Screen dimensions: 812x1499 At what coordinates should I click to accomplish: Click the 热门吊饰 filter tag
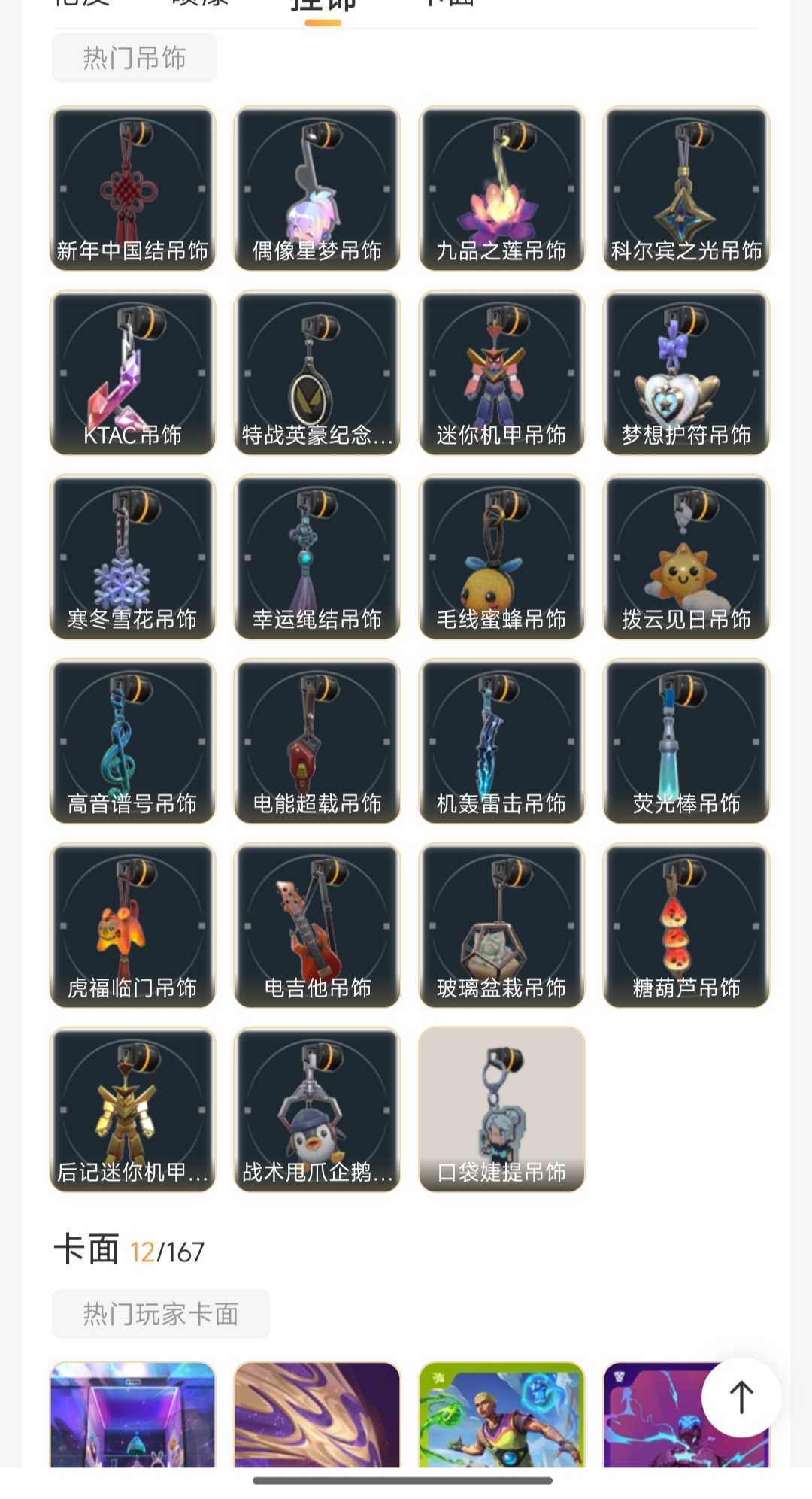(x=135, y=58)
